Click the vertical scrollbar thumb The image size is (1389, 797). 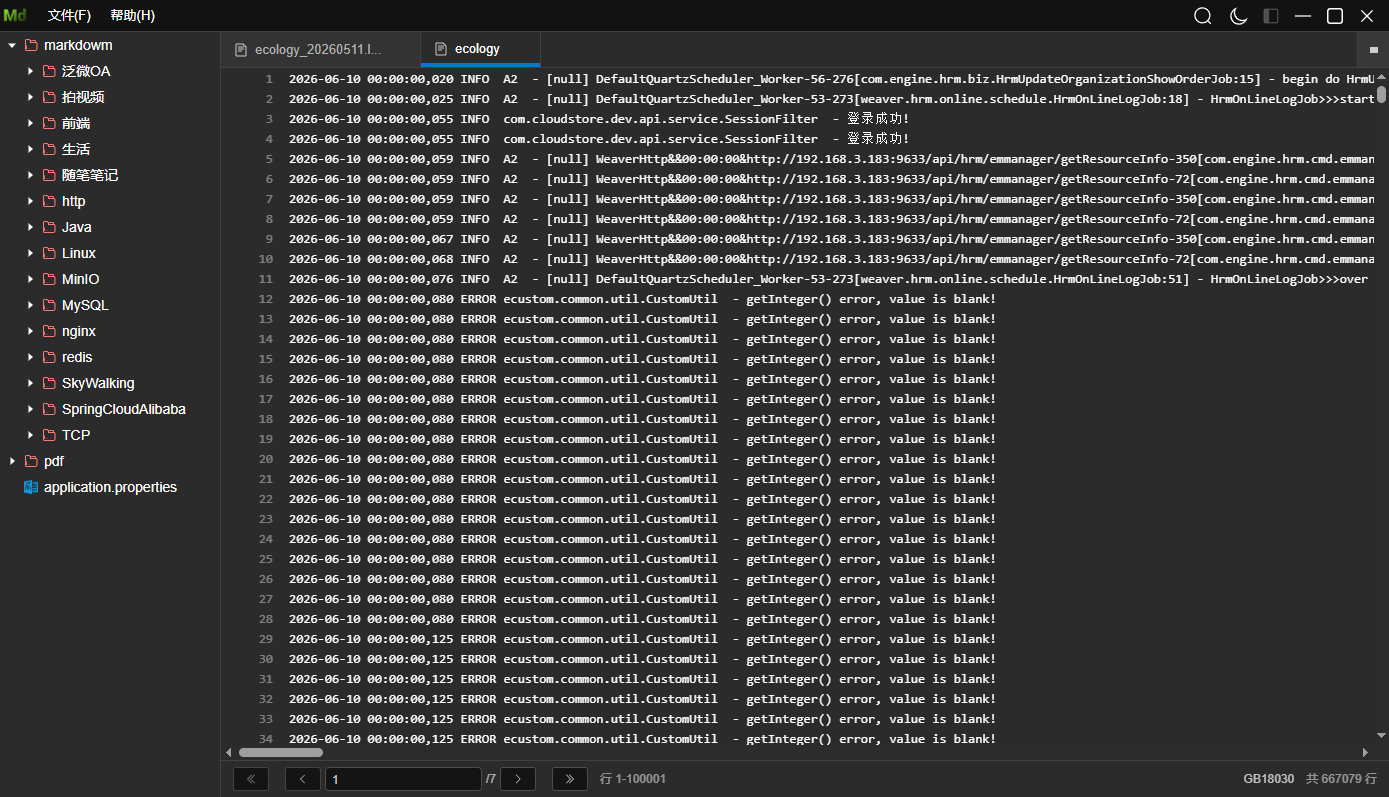pos(1381,95)
